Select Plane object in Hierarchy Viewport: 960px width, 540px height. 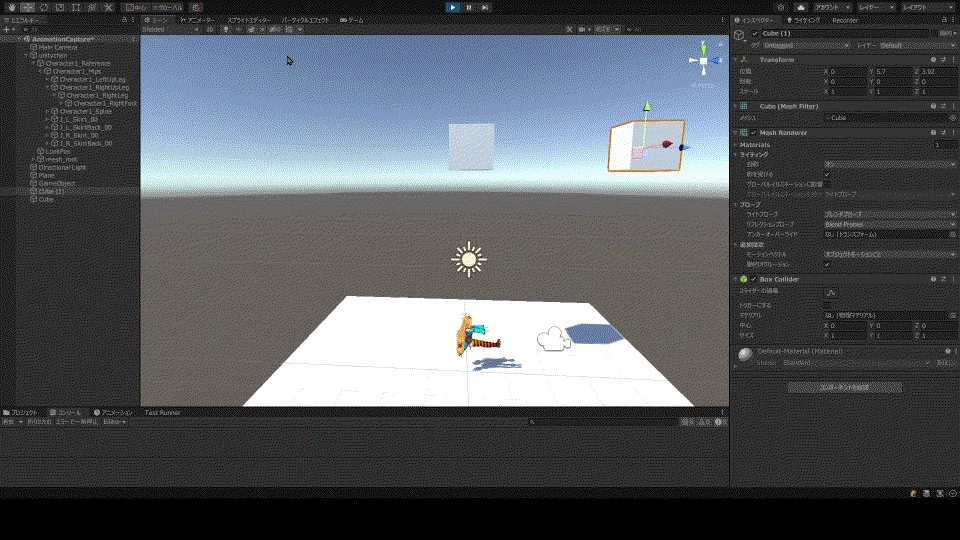coord(46,175)
